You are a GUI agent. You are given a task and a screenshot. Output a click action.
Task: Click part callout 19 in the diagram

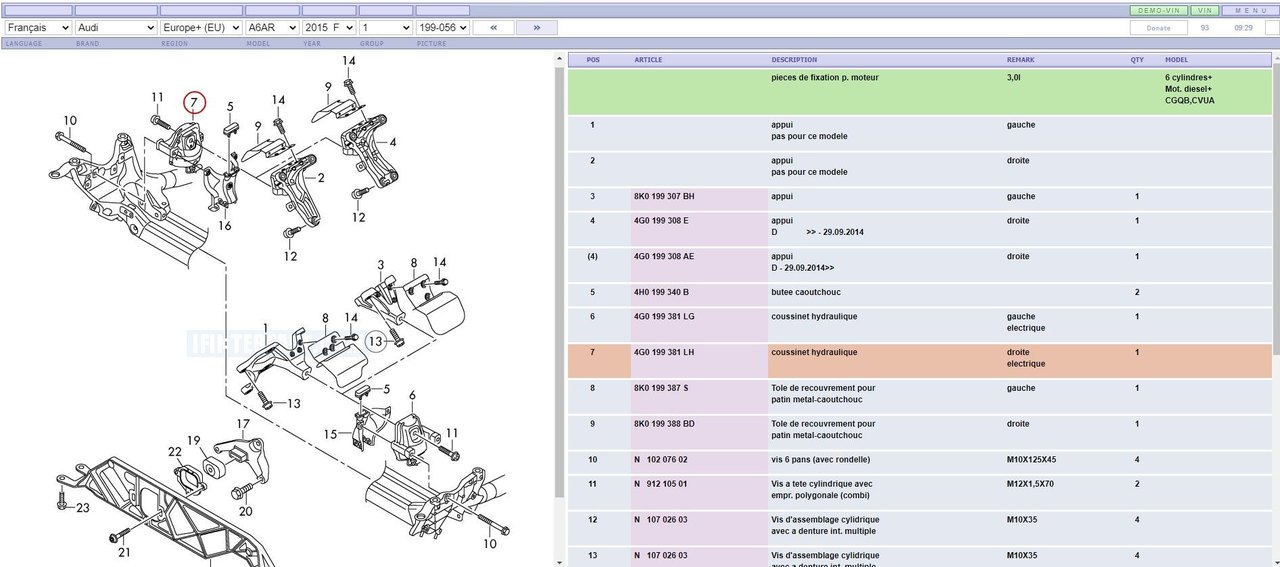194,440
